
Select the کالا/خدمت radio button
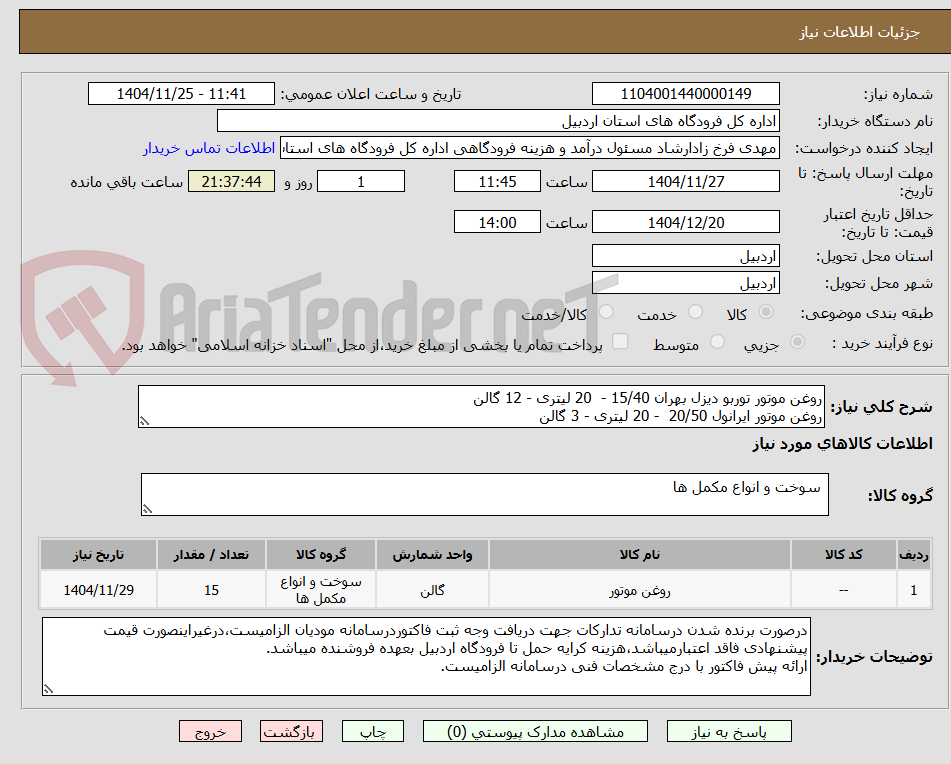click(606, 312)
